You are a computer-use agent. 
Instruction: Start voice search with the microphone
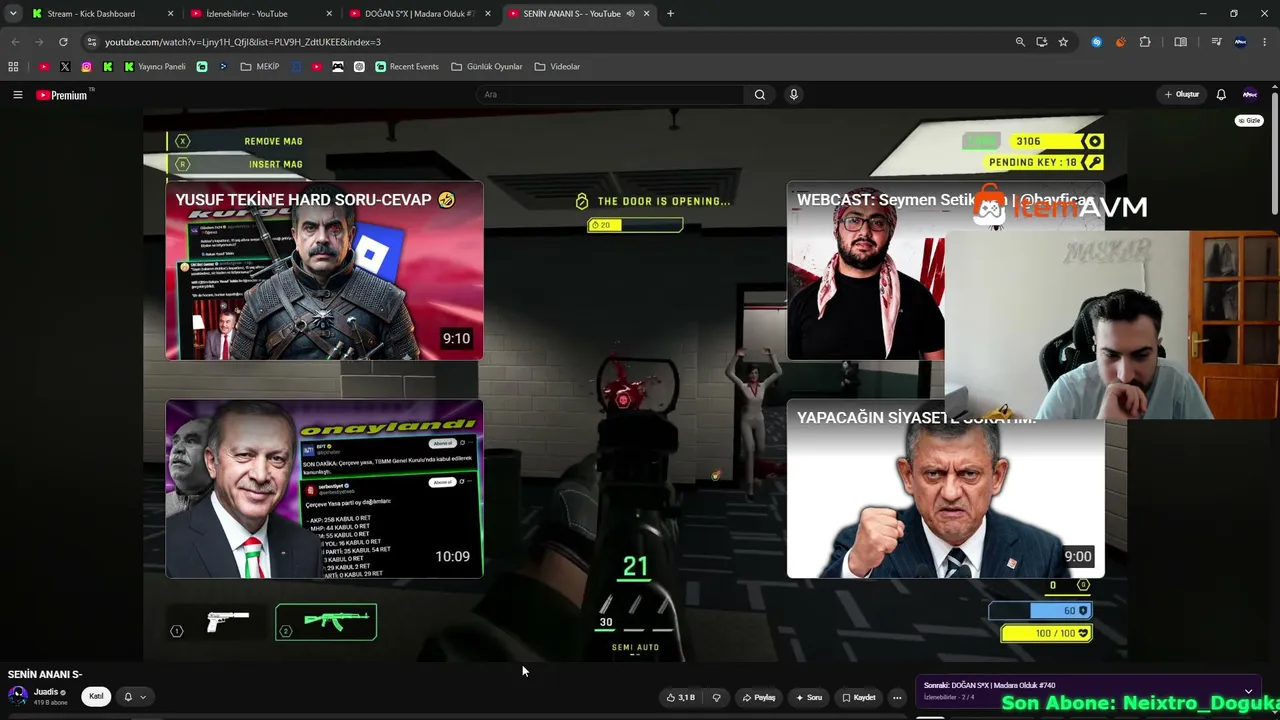click(x=794, y=95)
